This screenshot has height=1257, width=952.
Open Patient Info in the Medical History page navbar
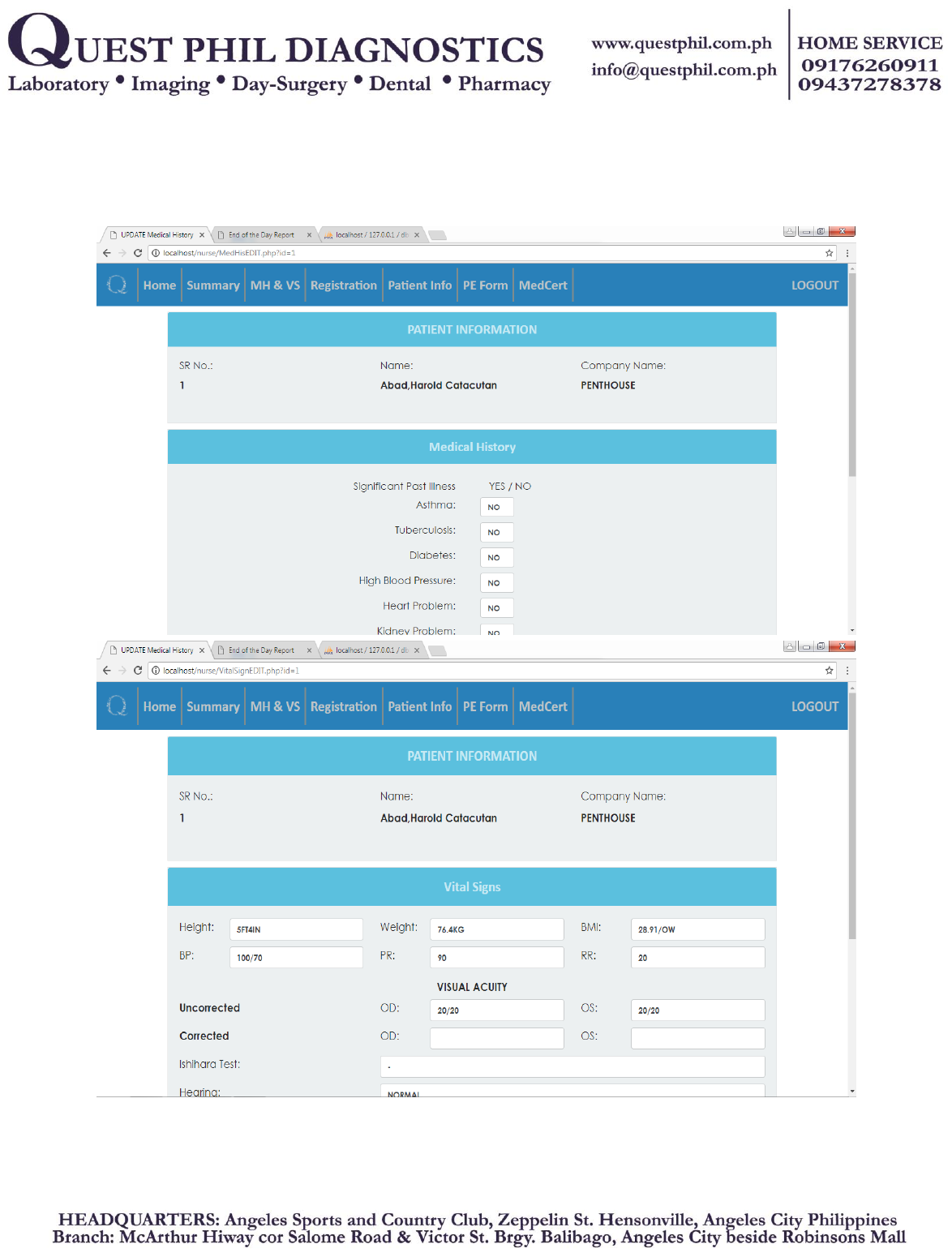point(420,285)
